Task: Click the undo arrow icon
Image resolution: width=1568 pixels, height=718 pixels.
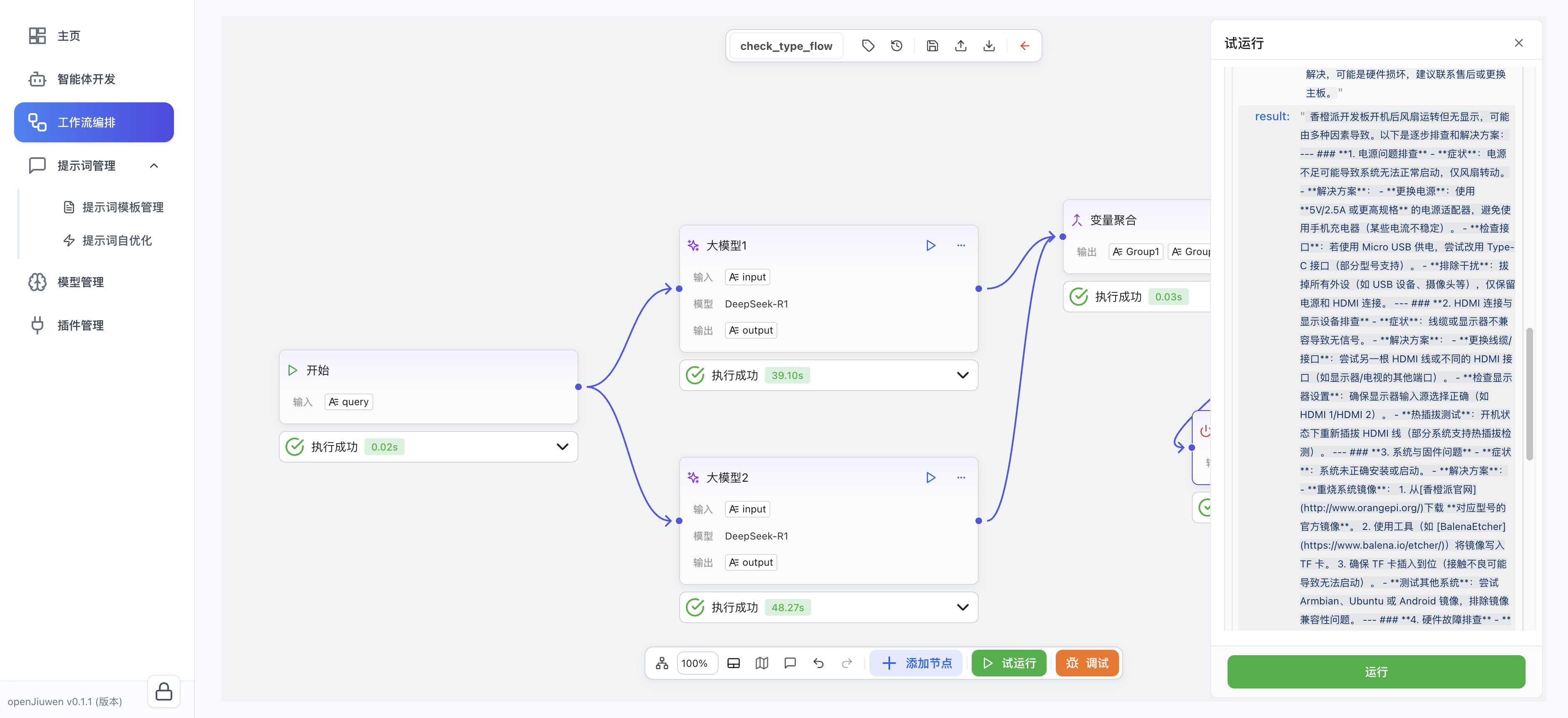Action: [x=818, y=663]
